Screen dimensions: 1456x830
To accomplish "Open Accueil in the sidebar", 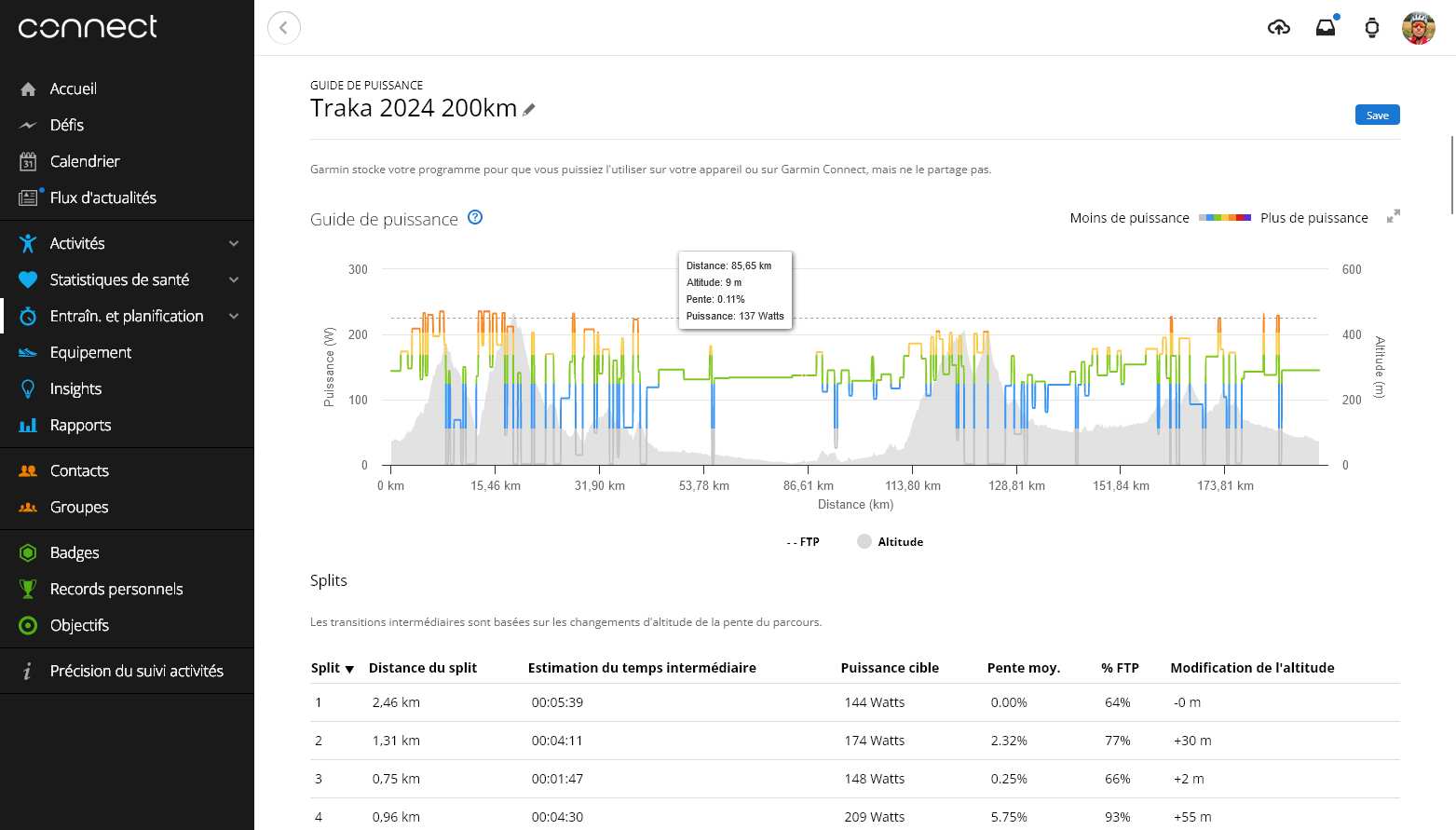I will (x=74, y=88).
